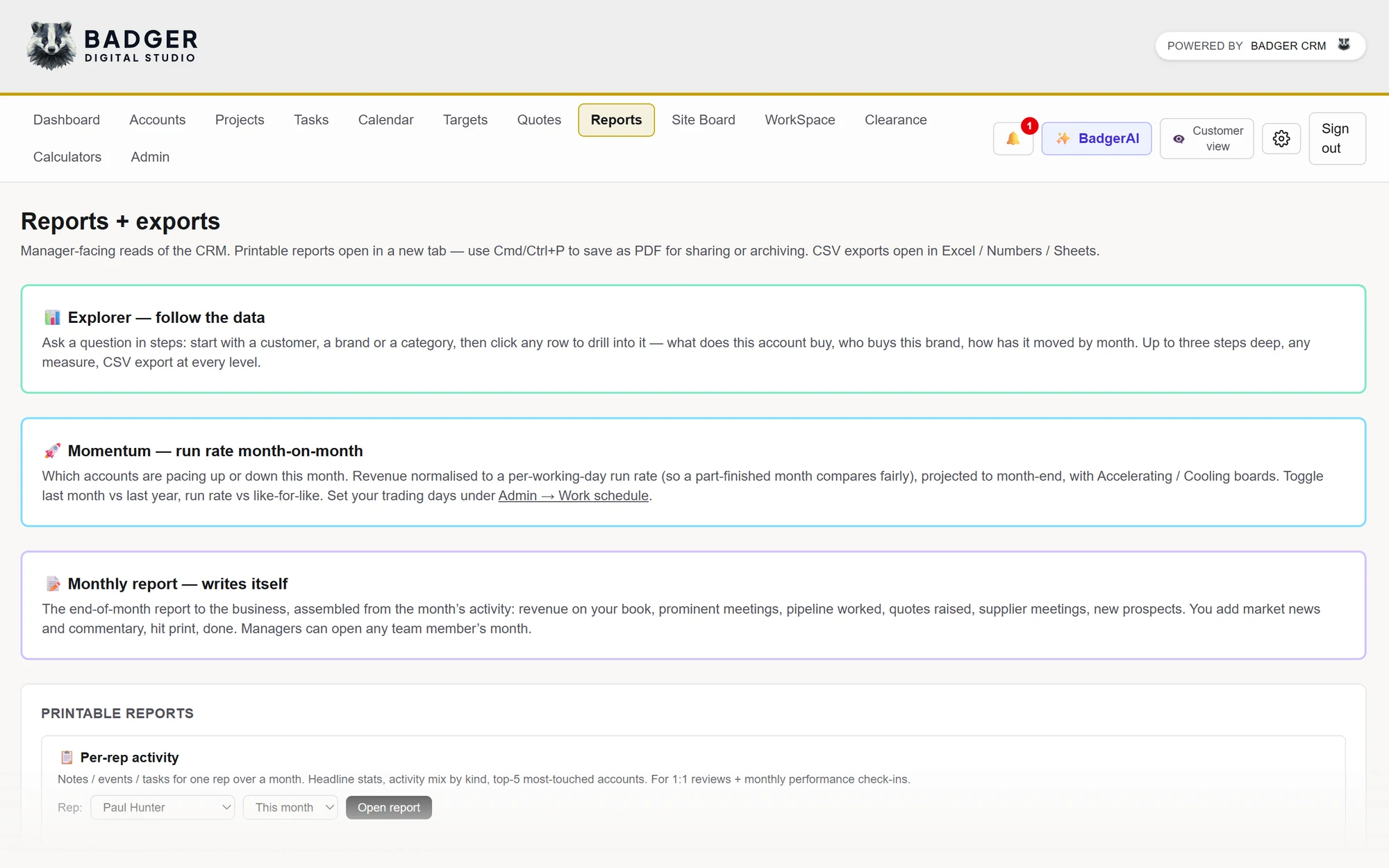1389x868 pixels.
Task: Click the notification bell icon
Action: tap(1013, 138)
